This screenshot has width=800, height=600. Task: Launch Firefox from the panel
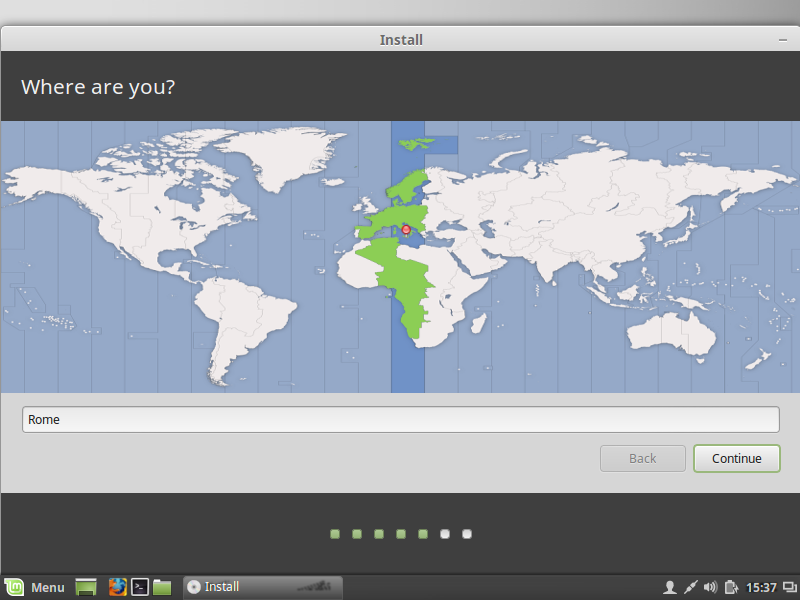[117, 587]
